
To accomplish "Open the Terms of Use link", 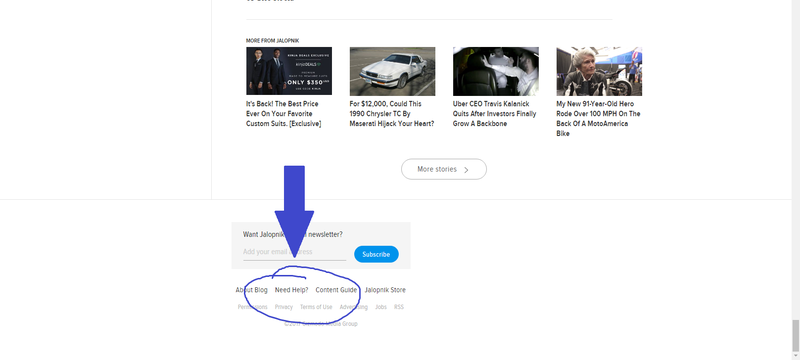I will [316, 307].
